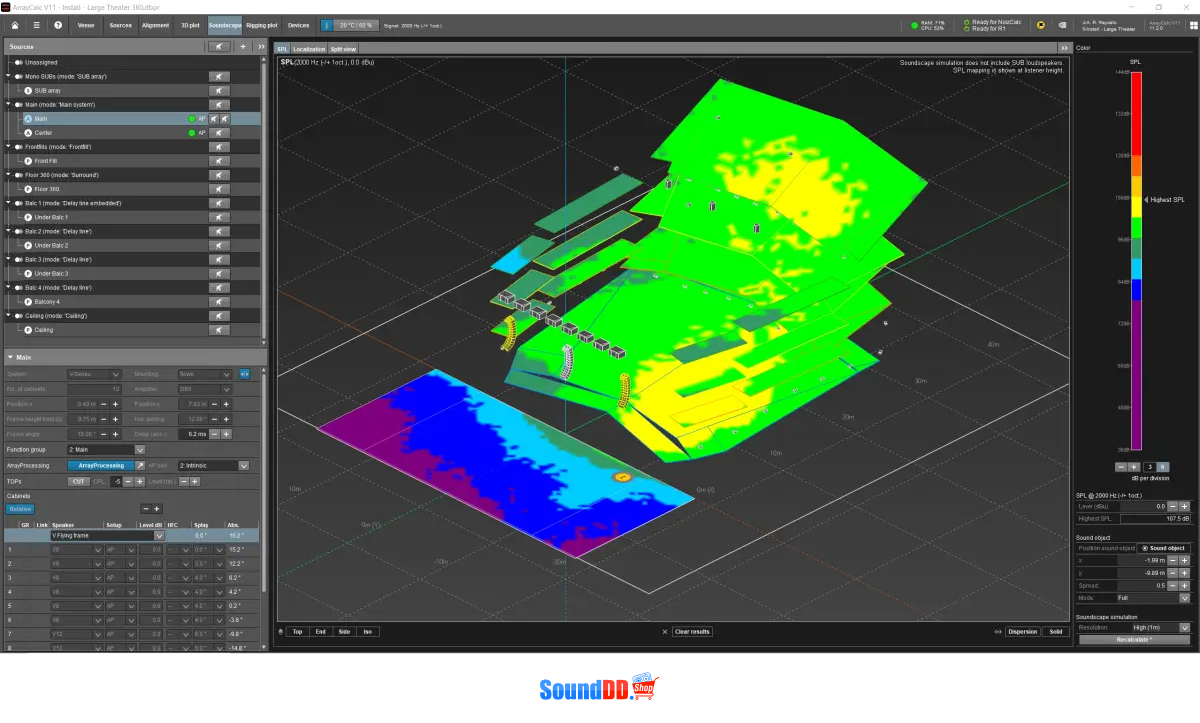Mute all sources in Sources header
1200x723 pixels.
point(219,47)
